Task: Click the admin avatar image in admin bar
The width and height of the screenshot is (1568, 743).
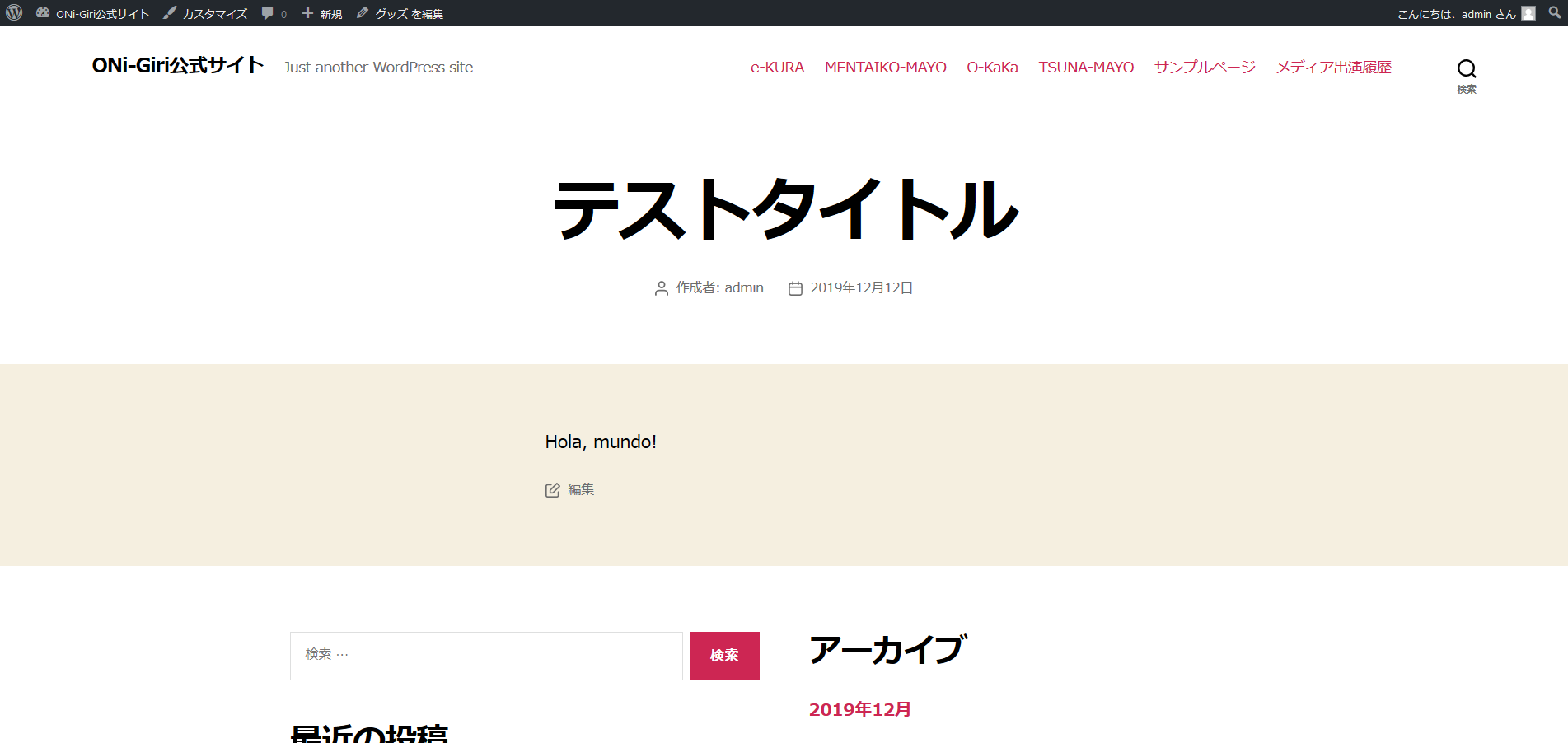Action: coord(1528,12)
